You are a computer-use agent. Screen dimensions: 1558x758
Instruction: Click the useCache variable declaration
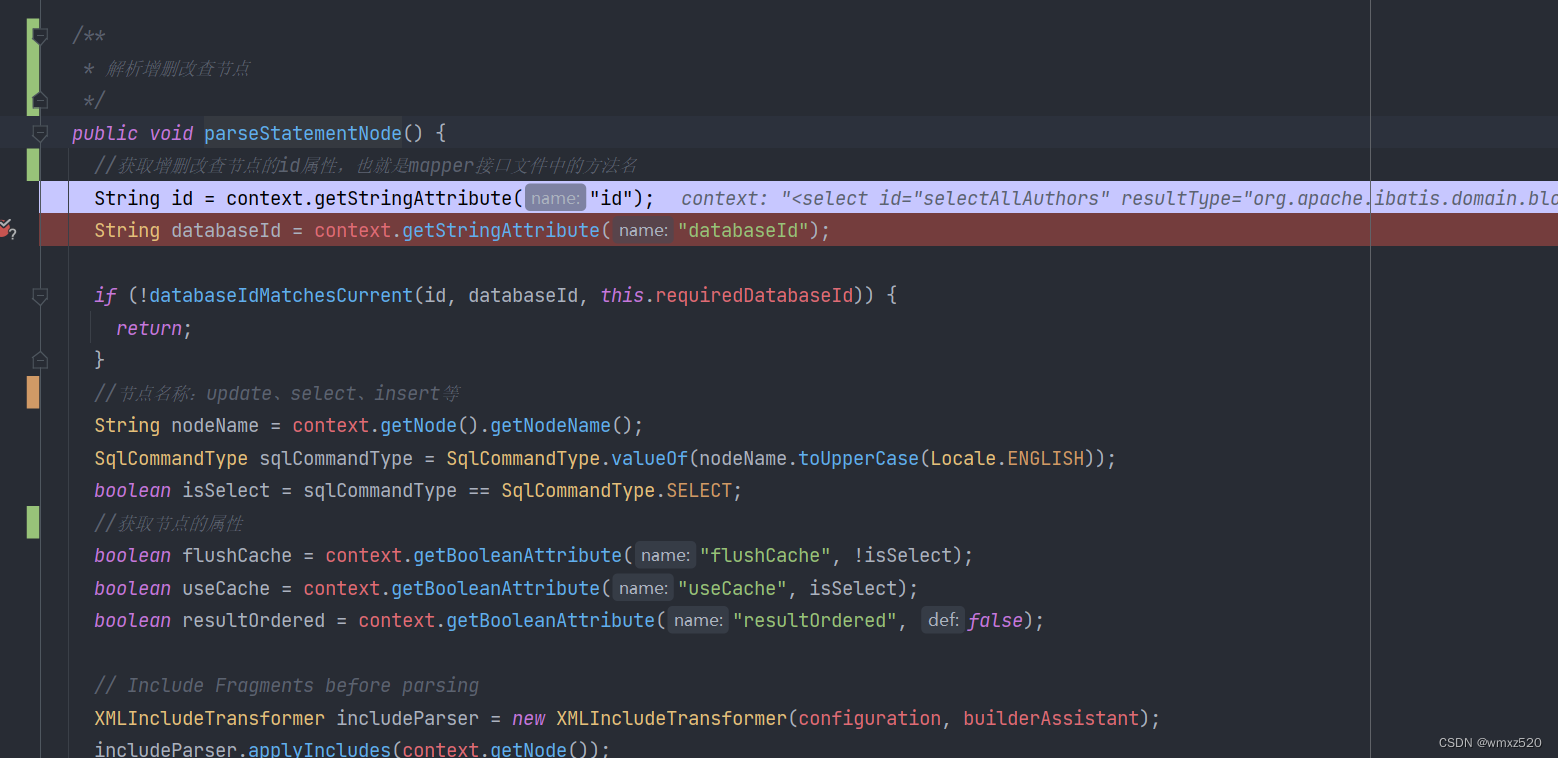coord(226,588)
